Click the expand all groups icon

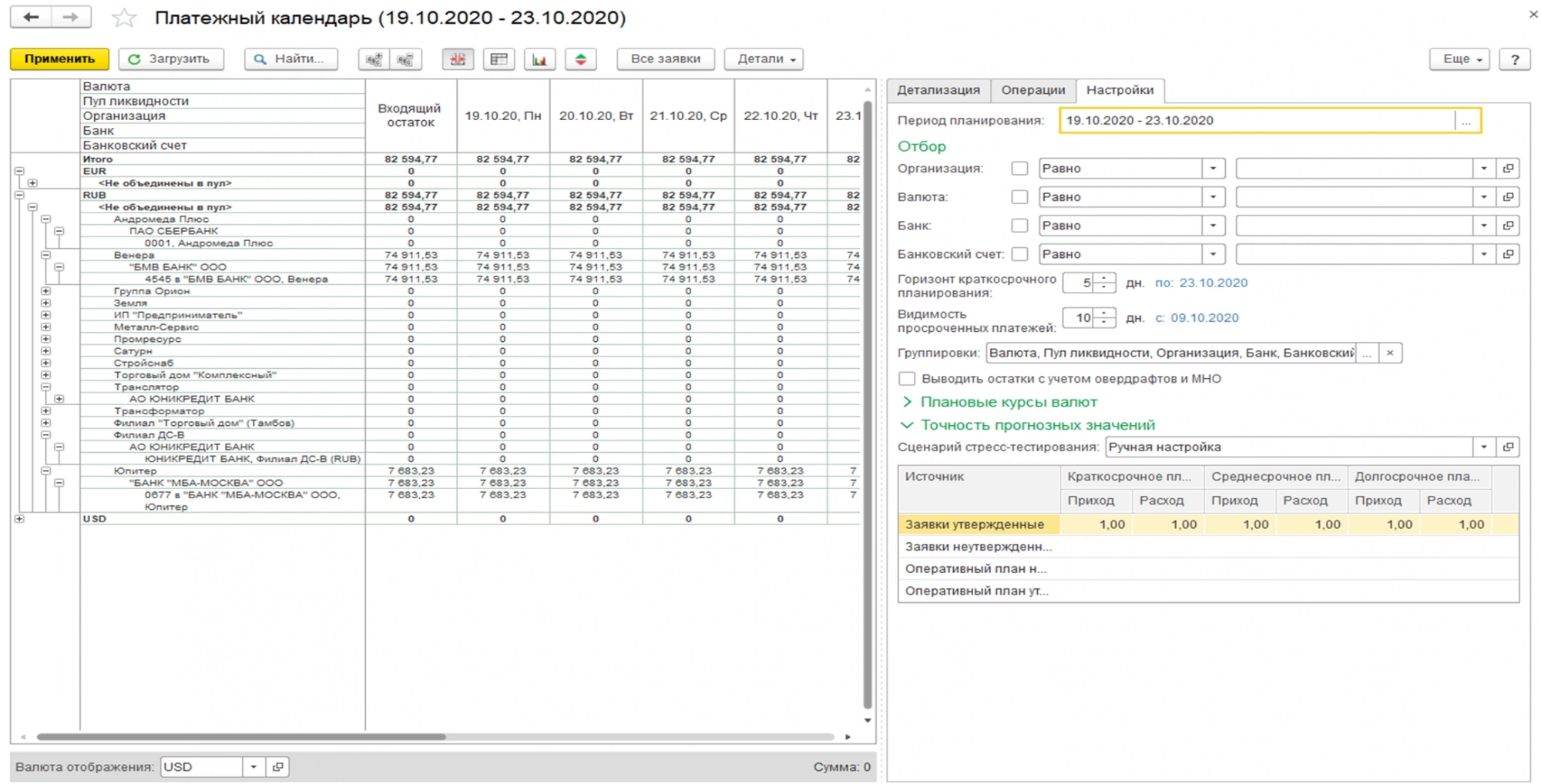(374, 59)
